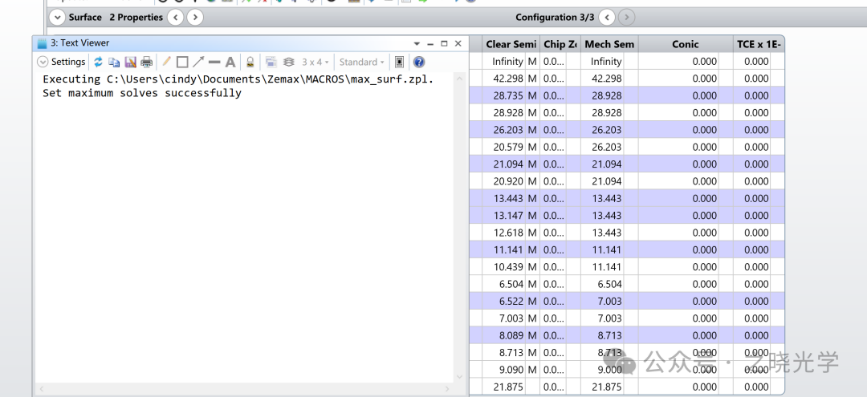Expand the Surface 2 Properties chevron
867x397 pixels.
click(57, 17)
